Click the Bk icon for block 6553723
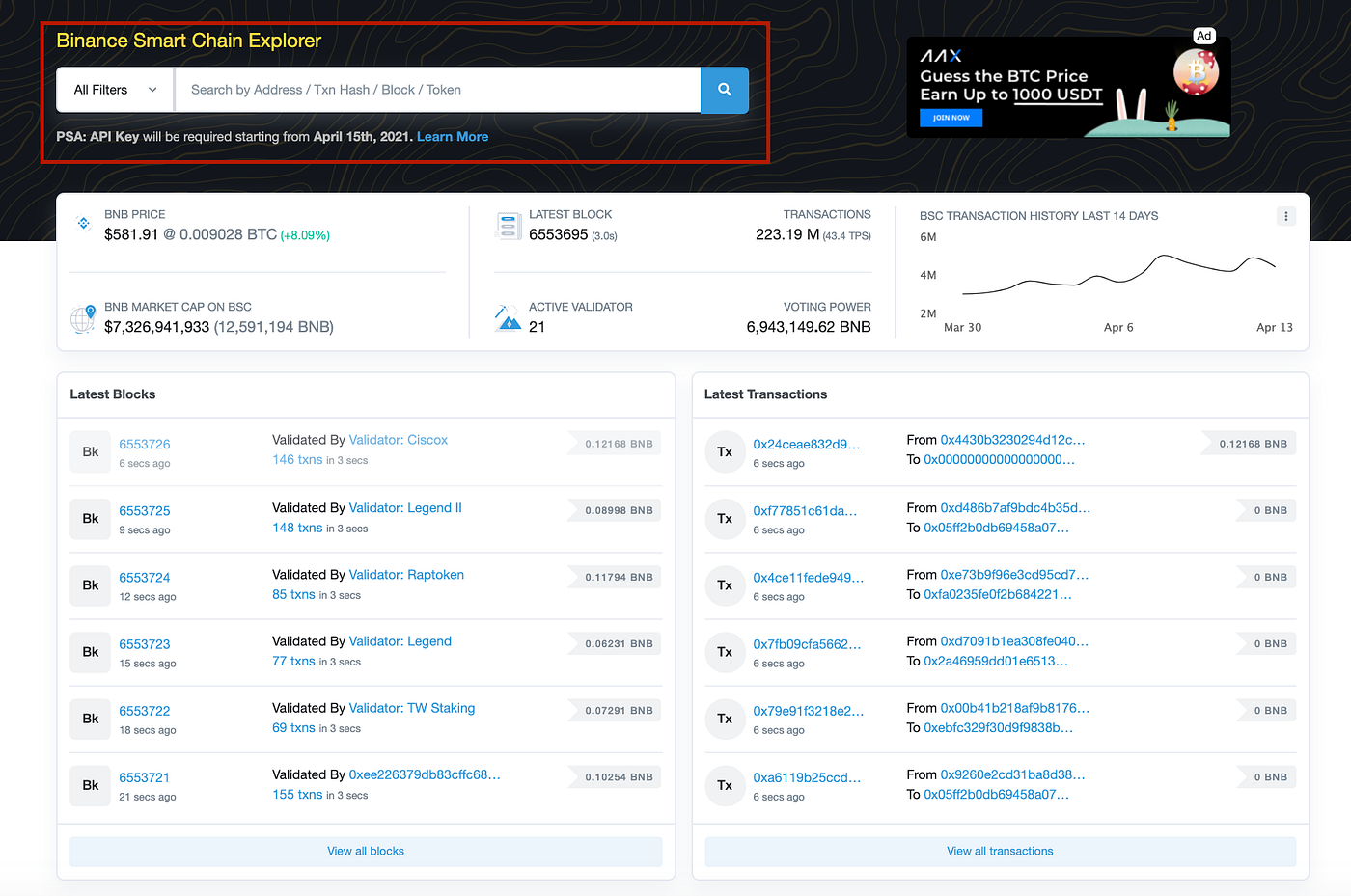The width and height of the screenshot is (1351, 896). [90, 652]
